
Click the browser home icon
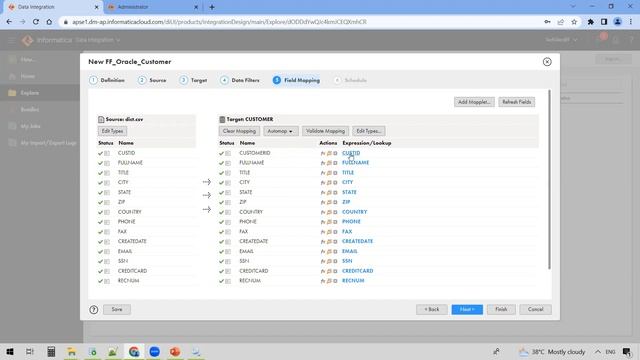click(49, 22)
